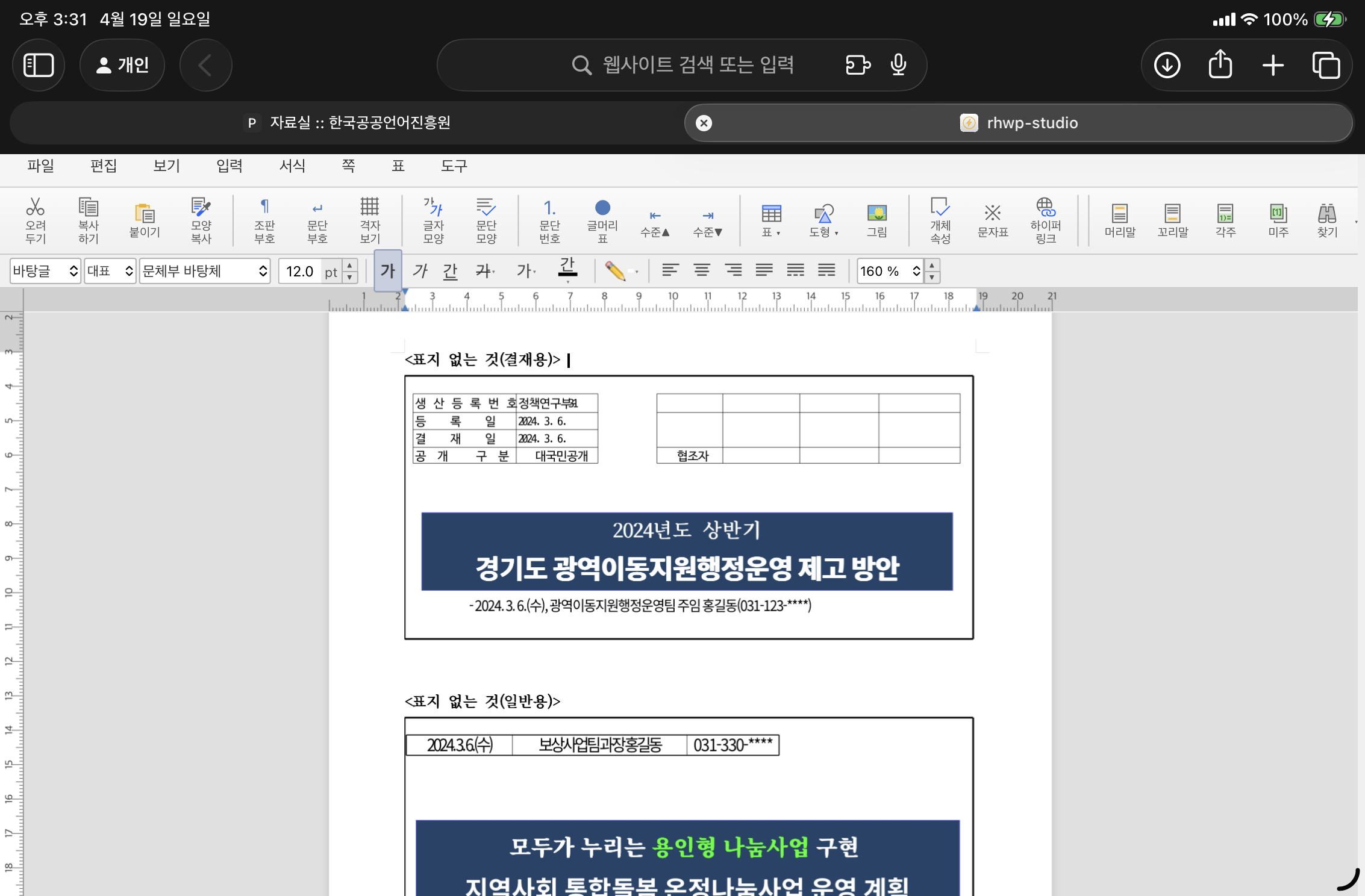Open the 입력 menu
1365x896 pixels.
[x=230, y=166]
